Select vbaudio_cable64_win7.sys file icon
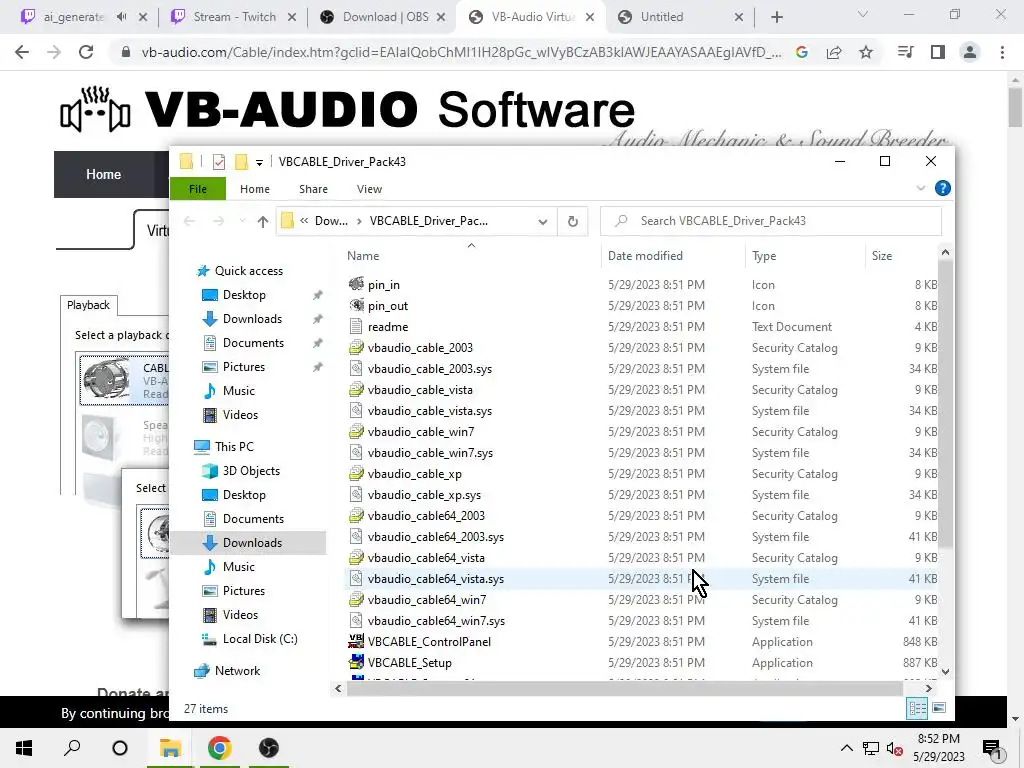 pos(356,620)
